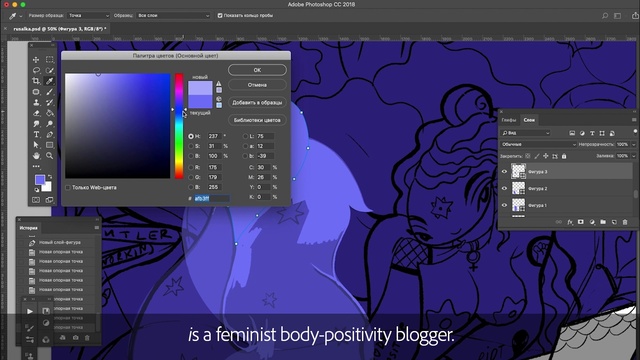Viewport: 640px width, 360px height.
Task: Open the Образец Все слои dropdown
Action: tap(173, 16)
